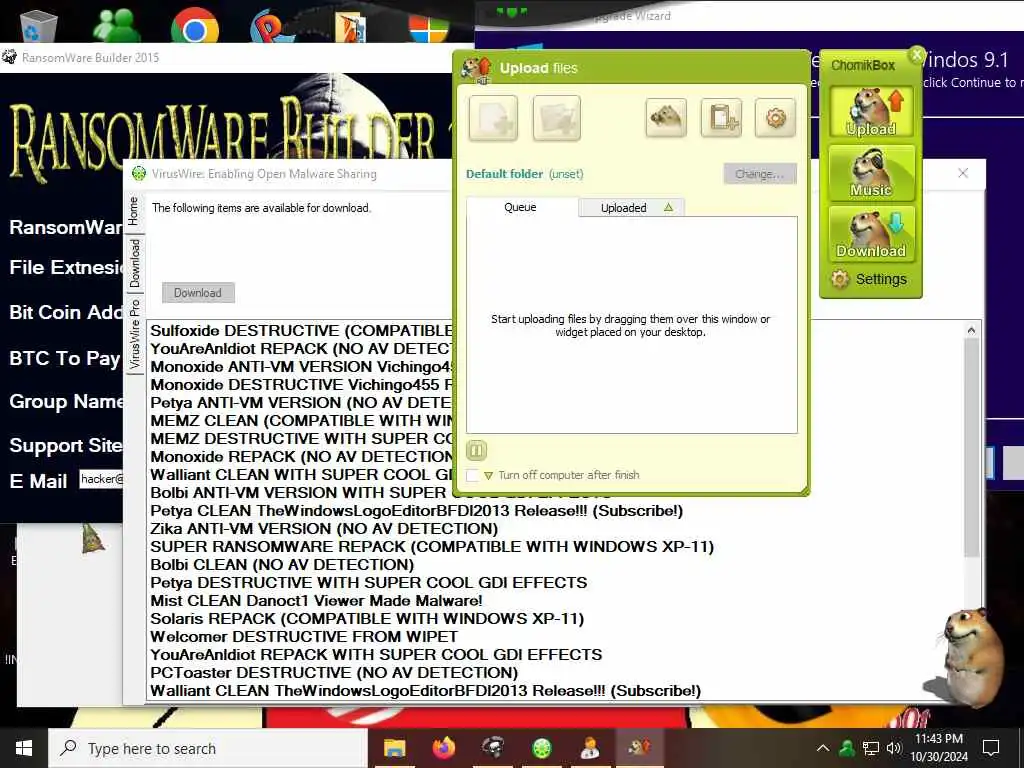This screenshot has width=1024, height=768.
Task: Click the Upload files title hamster icon
Action: pyautogui.click(x=476, y=69)
